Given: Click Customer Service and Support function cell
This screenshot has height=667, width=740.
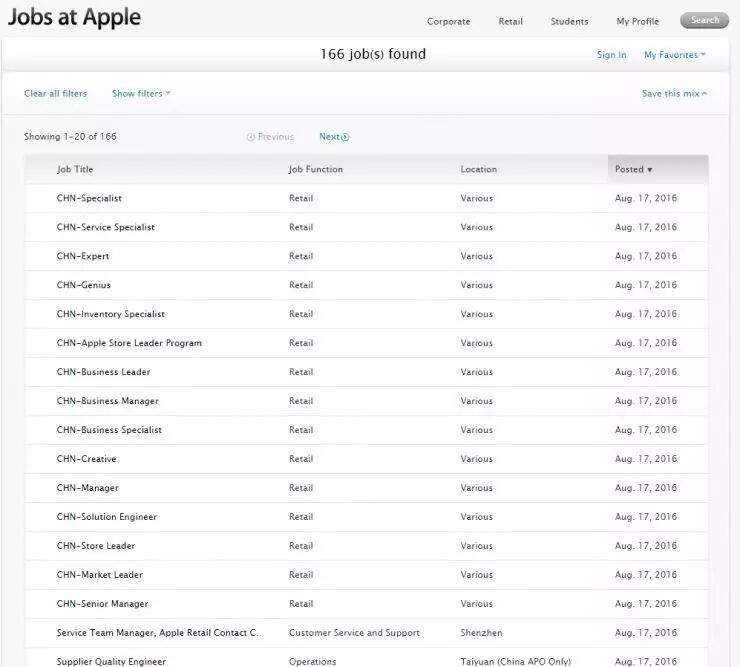Looking at the screenshot, I should tap(354, 633).
